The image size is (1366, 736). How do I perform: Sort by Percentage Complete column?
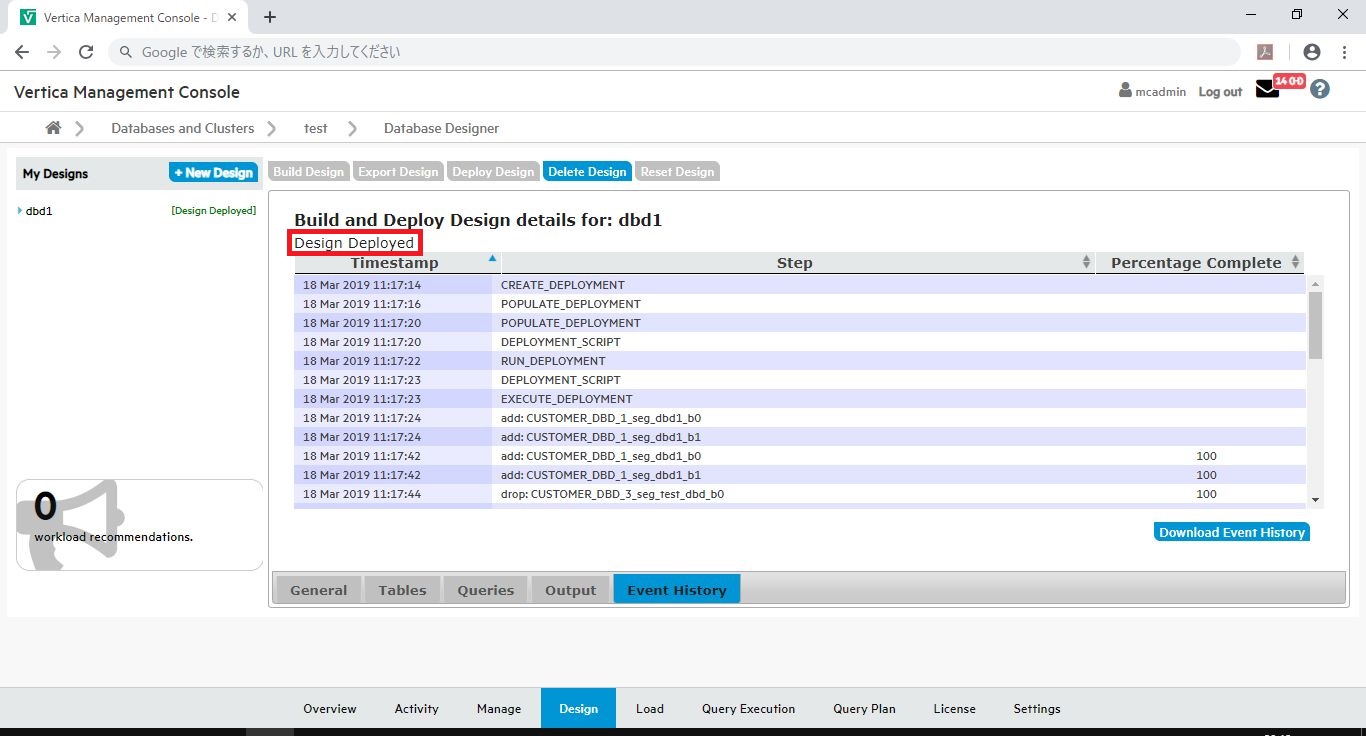pyautogui.click(x=1196, y=263)
